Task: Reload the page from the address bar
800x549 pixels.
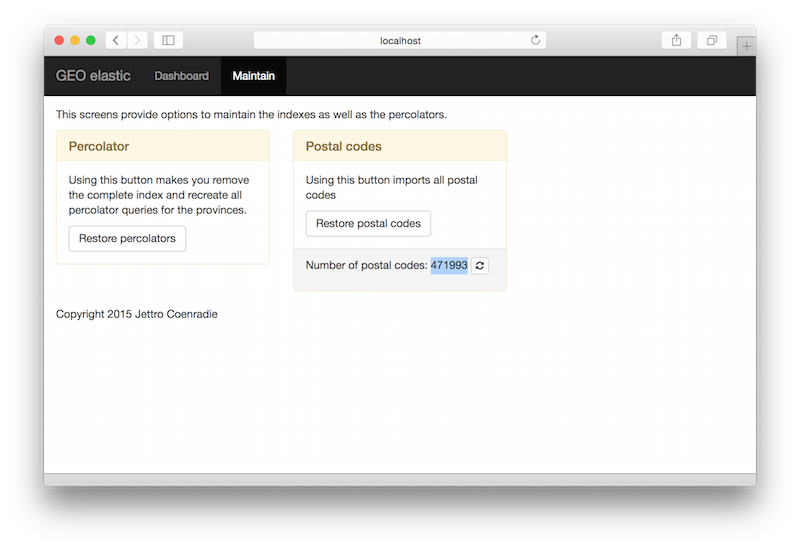Action: pyautogui.click(x=535, y=40)
